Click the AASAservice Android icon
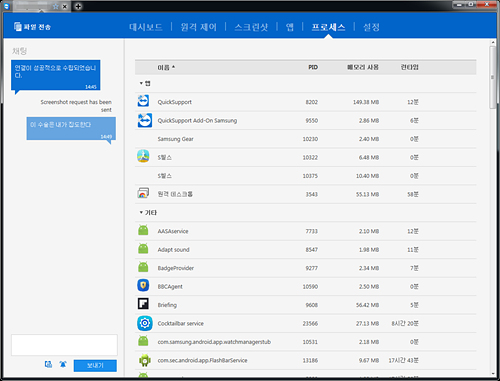 [143, 230]
